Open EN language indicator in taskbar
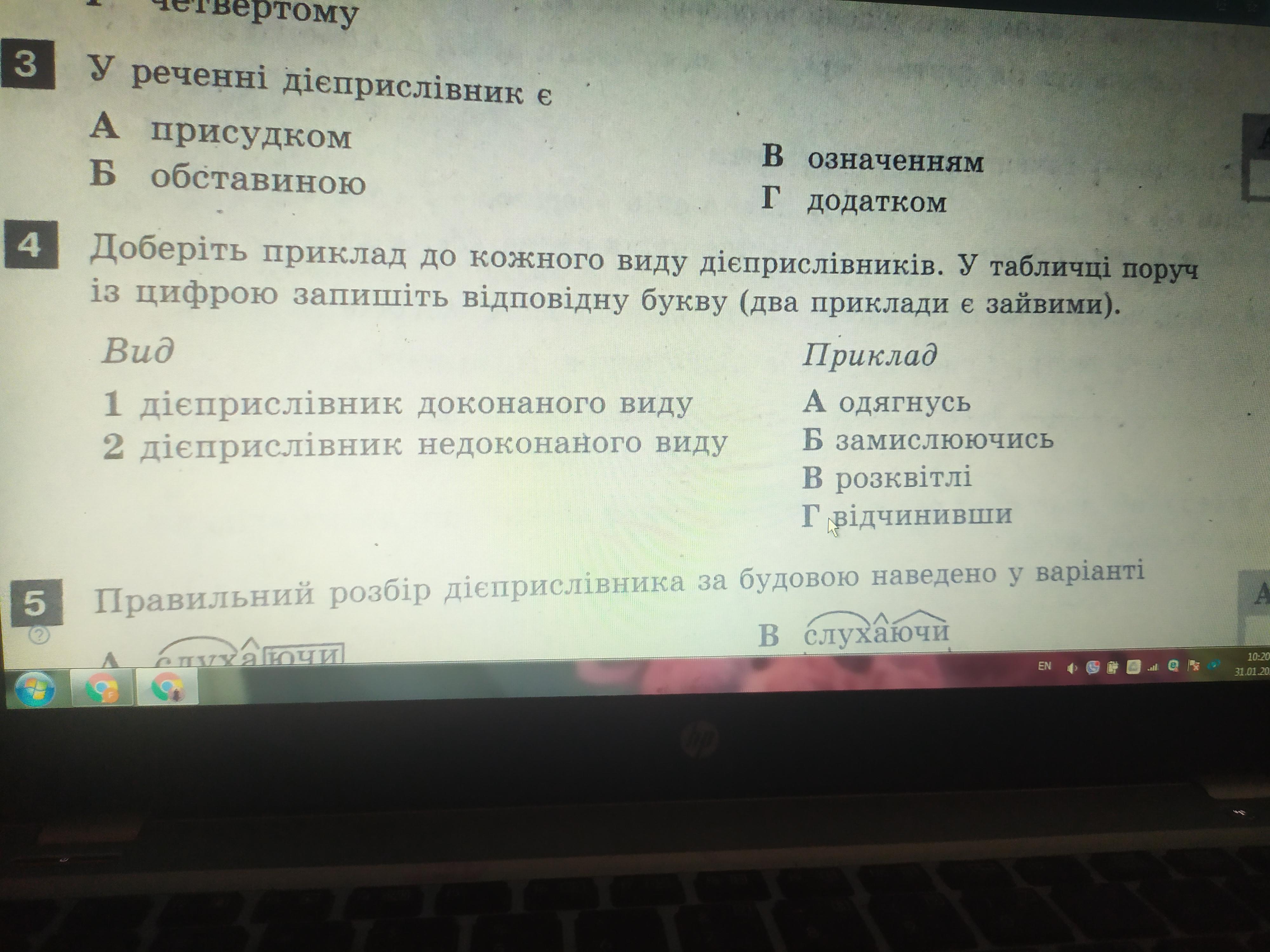Image resolution: width=1270 pixels, height=952 pixels. [x=1045, y=666]
